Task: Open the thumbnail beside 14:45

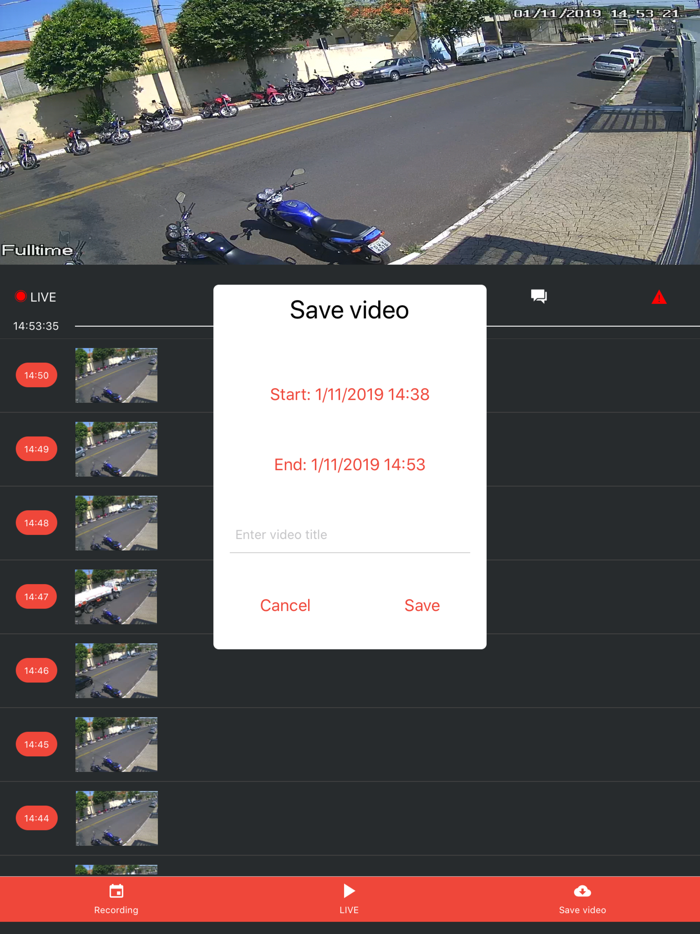Action: [116, 744]
